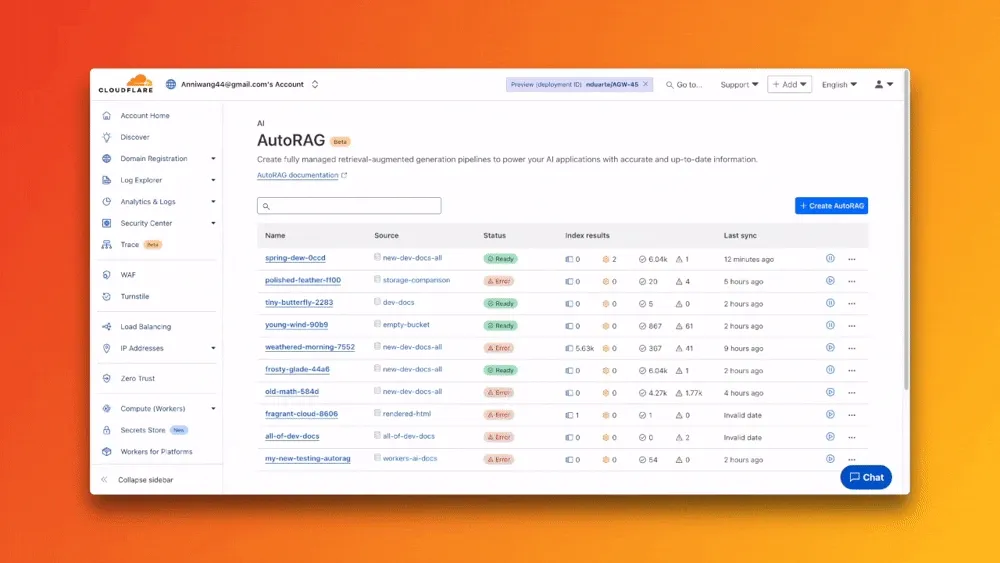The height and width of the screenshot is (563, 1000).
Task: Open the Support dropdown menu
Action: [x=739, y=85]
